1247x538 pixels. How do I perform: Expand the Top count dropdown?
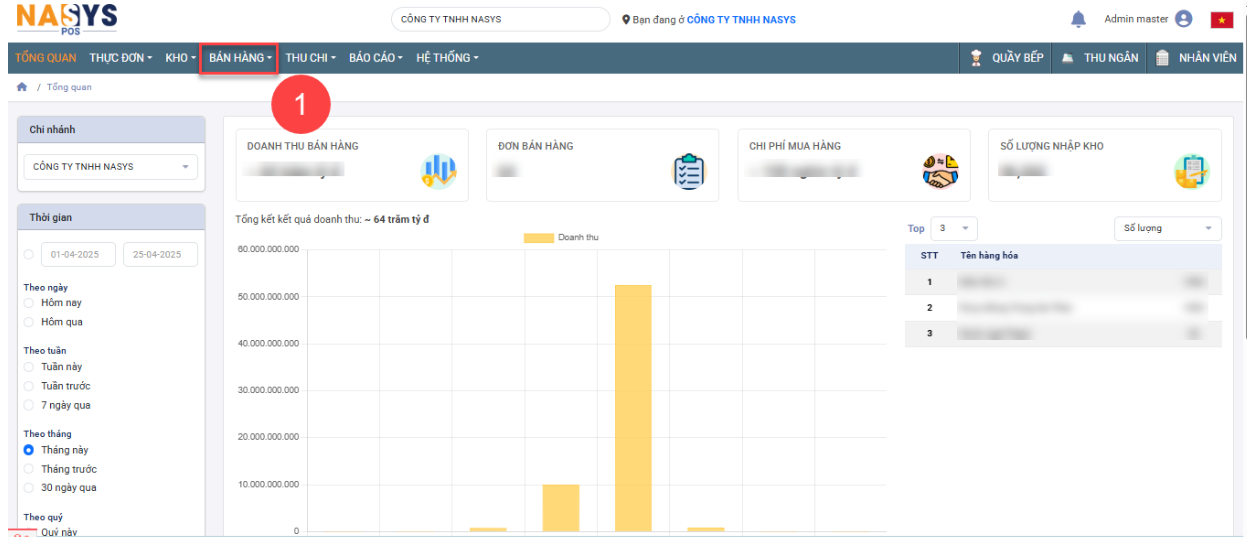tap(953, 229)
